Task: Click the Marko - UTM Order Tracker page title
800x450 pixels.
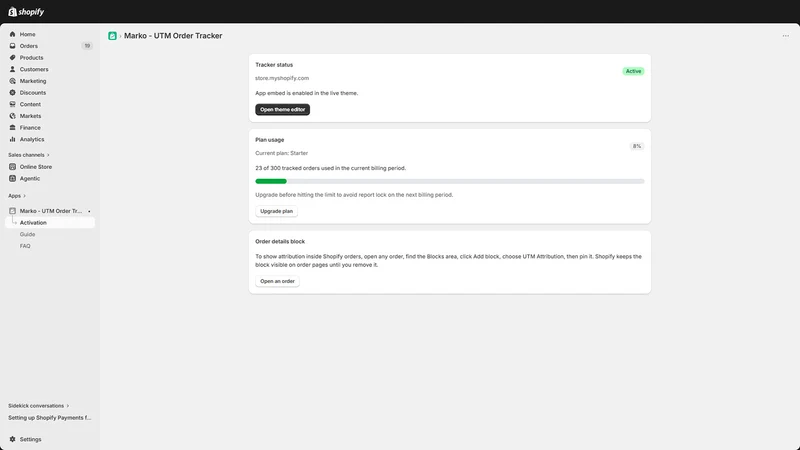Action: coord(173,36)
